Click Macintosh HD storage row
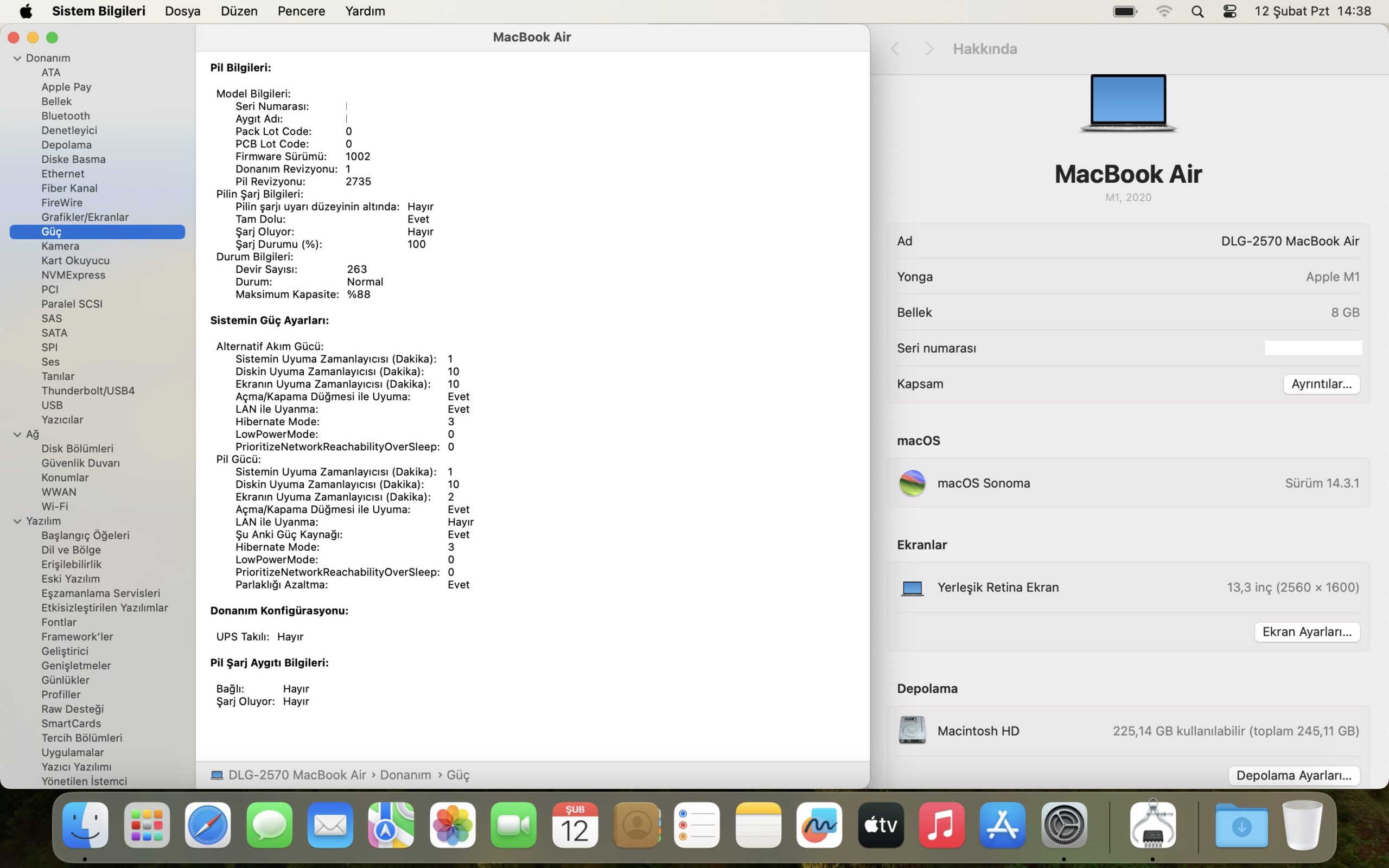This screenshot has height=868, width=1389. click(1129, 731)
